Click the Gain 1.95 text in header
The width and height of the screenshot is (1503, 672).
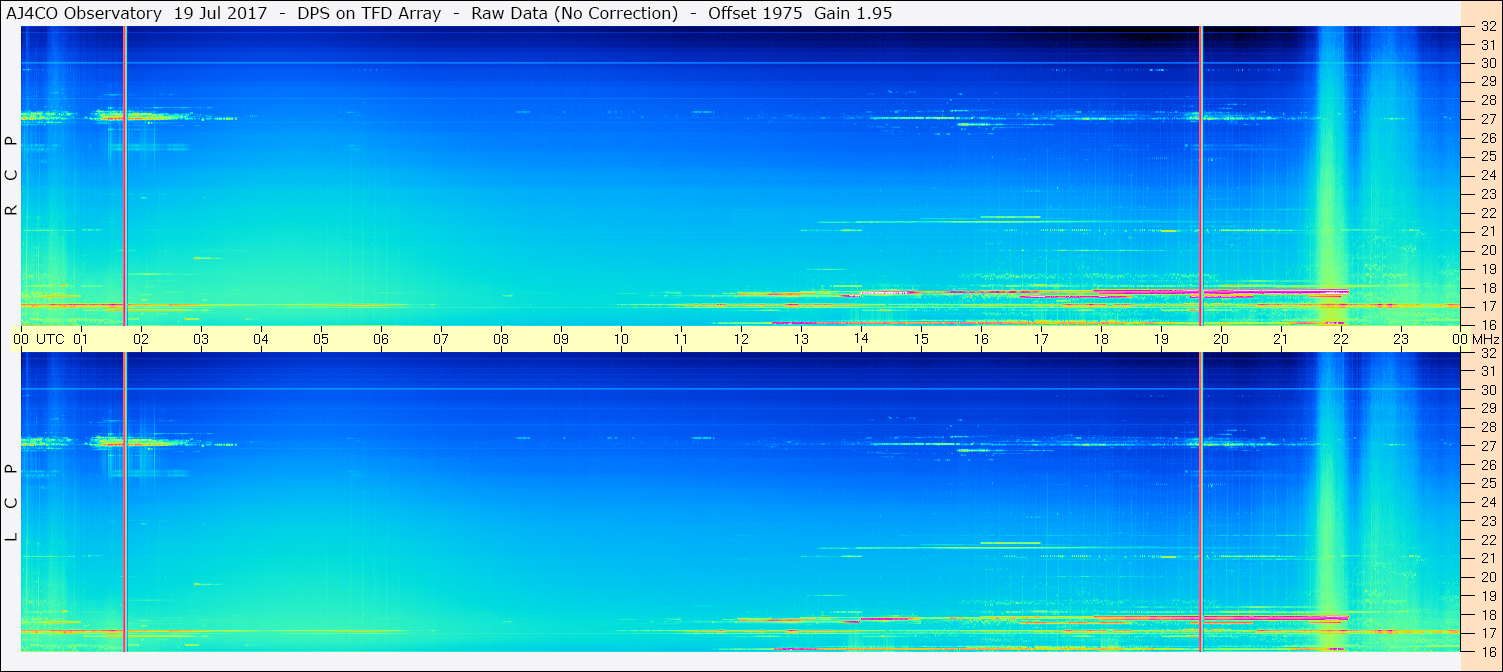[x=853, y=13]
